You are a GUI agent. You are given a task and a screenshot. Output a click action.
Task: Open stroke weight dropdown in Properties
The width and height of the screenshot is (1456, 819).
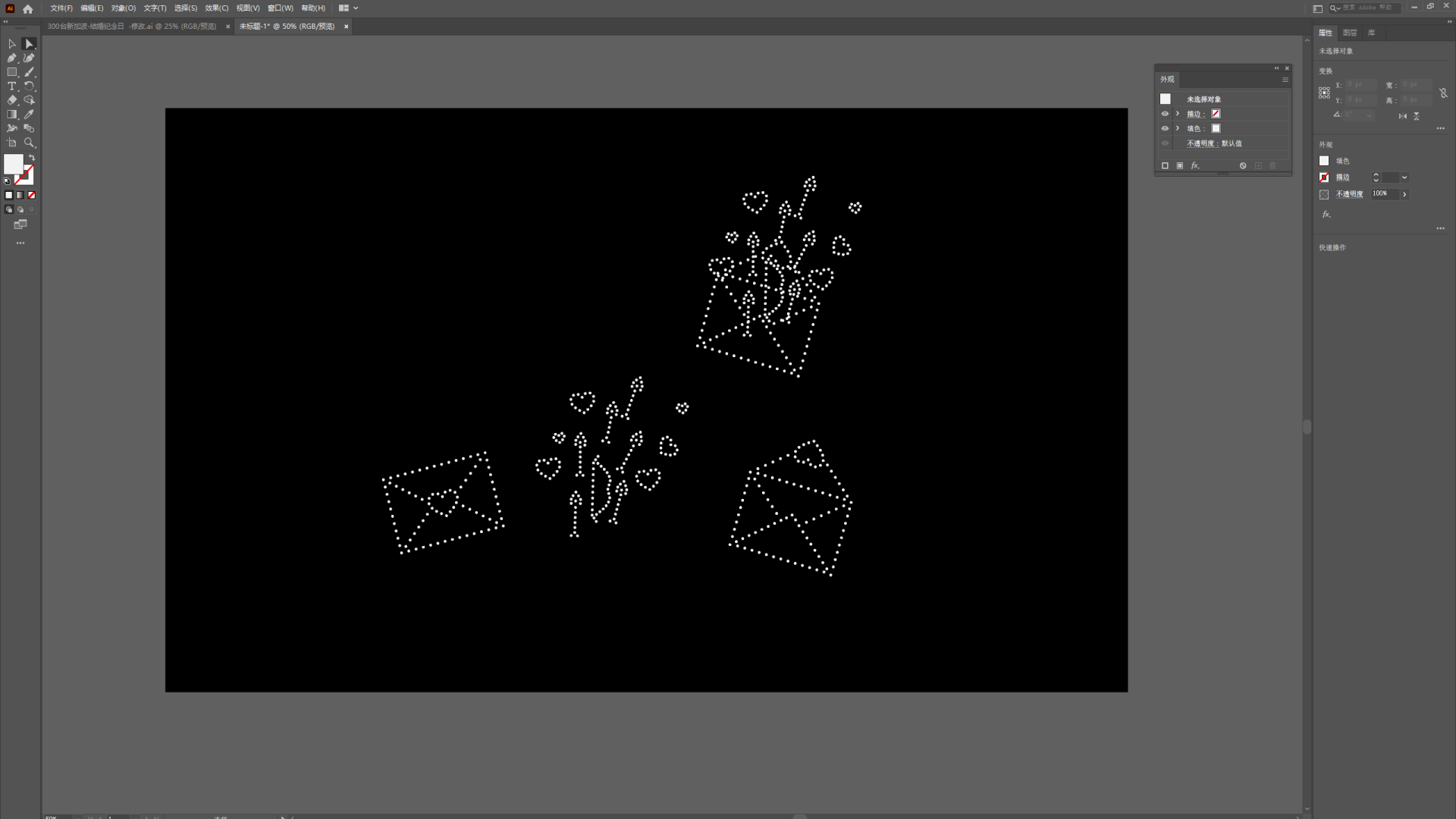[1404, 177]
